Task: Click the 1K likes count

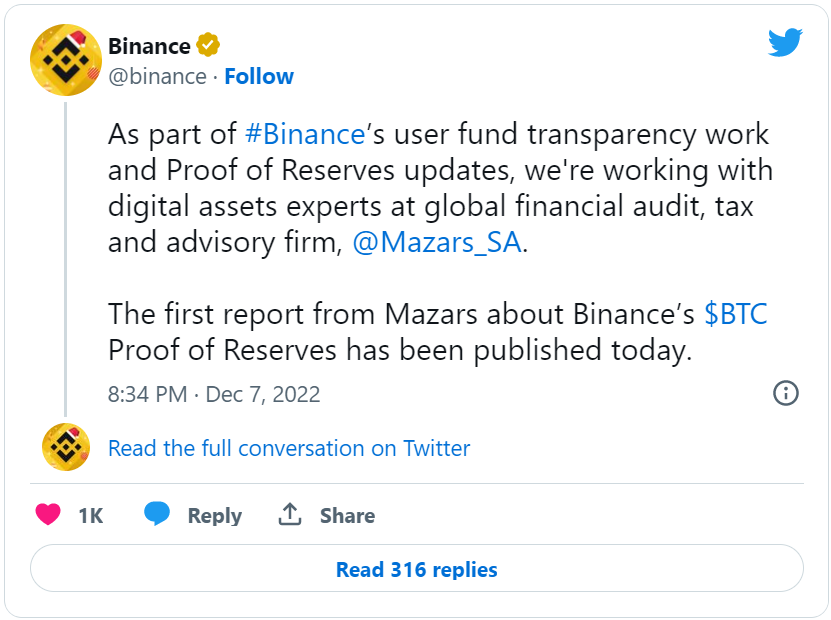Action: pyautogui.click(x=91, y=516)
